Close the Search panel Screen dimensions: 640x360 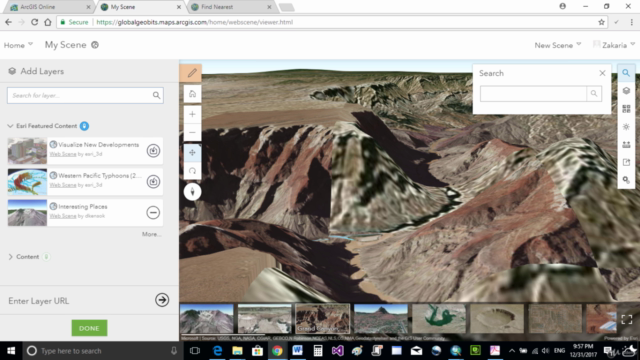click(602, 73)
